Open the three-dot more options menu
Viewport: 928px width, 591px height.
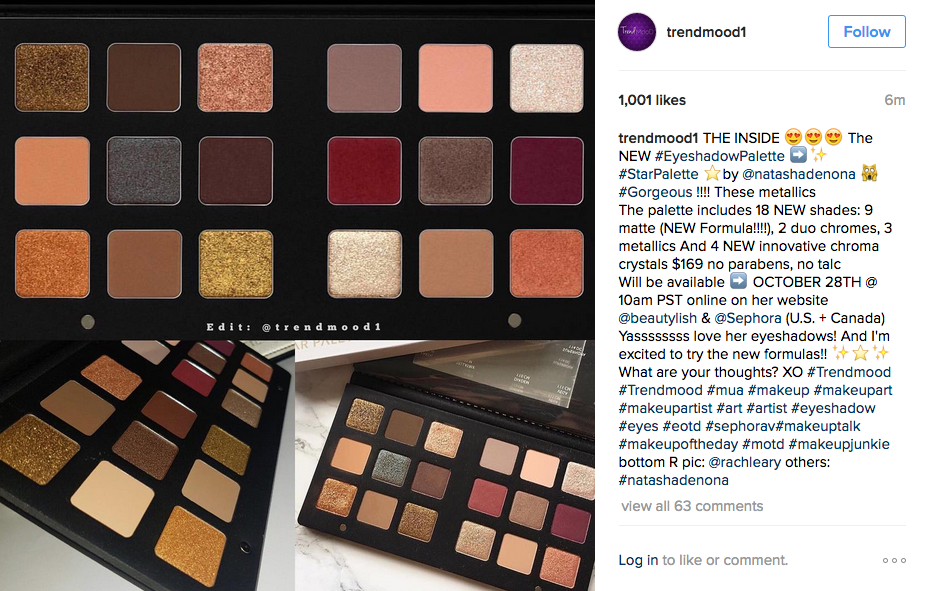(x=894, y=560)
